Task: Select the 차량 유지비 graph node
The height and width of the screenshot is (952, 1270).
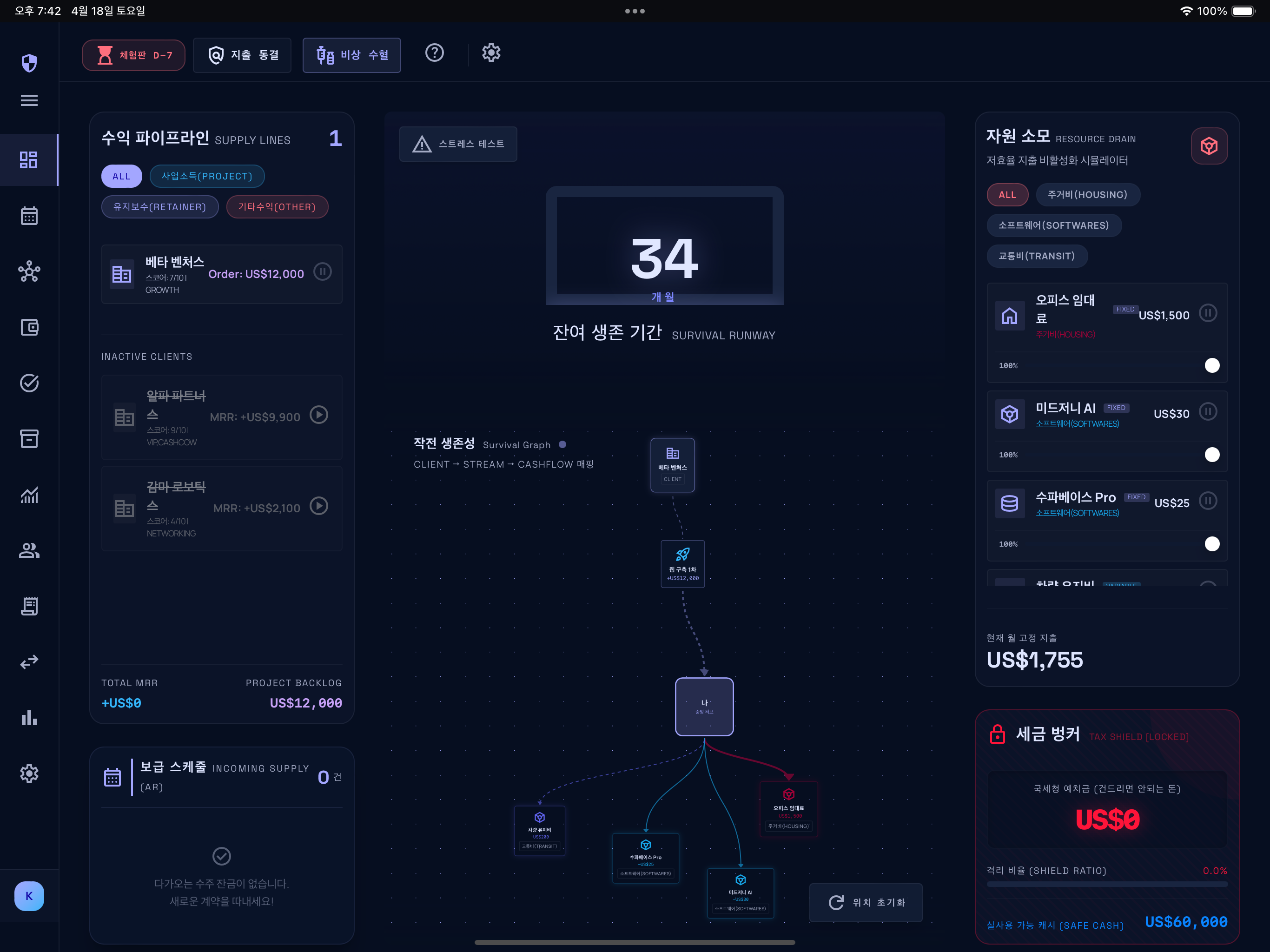Action: coord(540,831)
